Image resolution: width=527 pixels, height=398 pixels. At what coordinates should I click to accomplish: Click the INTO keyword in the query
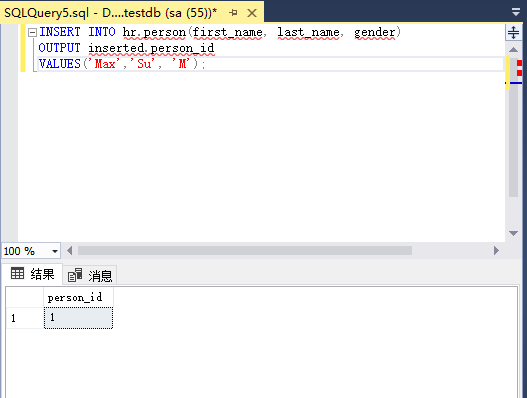pos(102,32)
